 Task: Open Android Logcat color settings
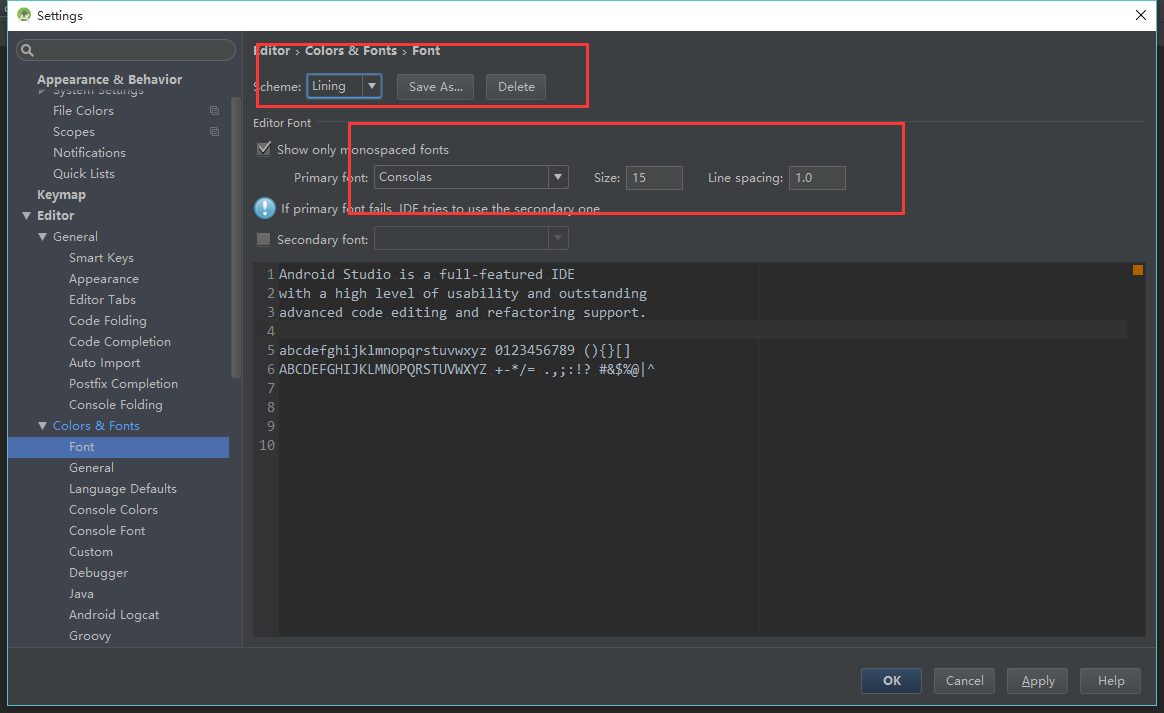click(114, 615)
